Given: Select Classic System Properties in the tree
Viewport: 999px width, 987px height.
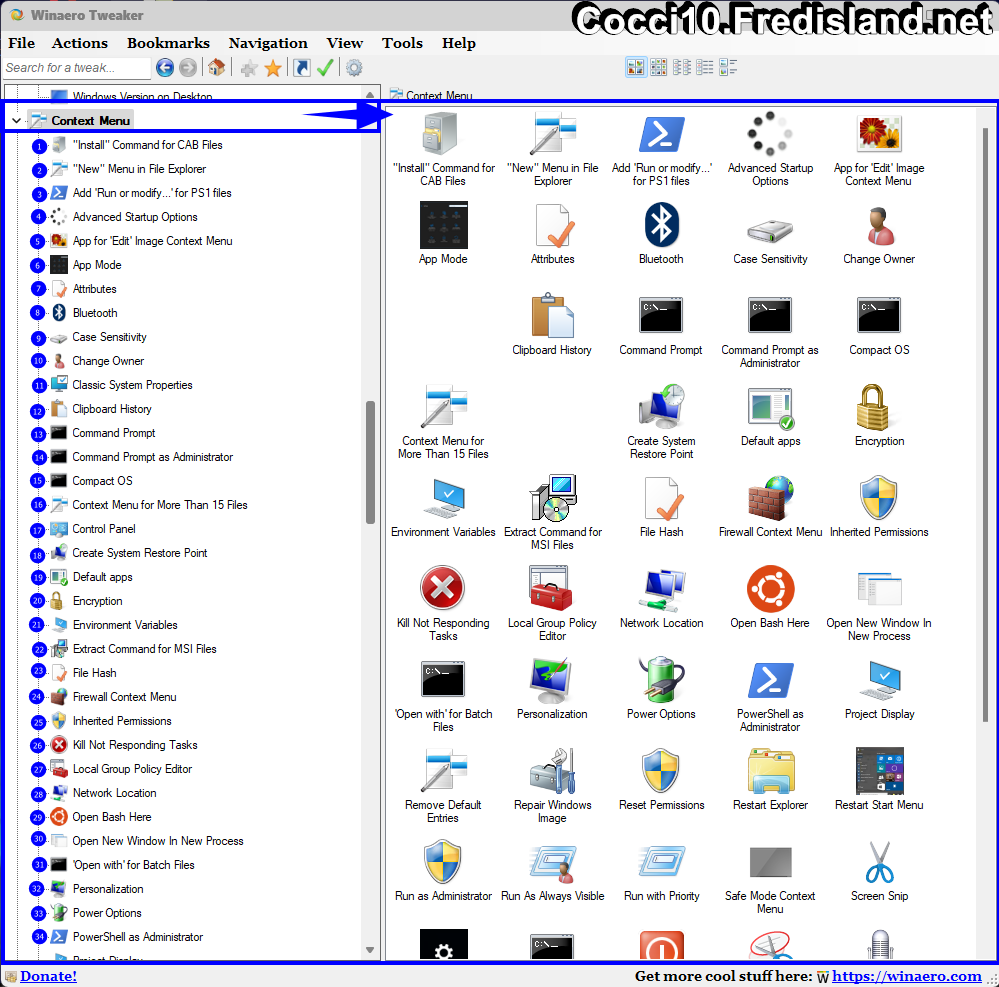Looking at the screenshot, I should click(x=132, y=385).
